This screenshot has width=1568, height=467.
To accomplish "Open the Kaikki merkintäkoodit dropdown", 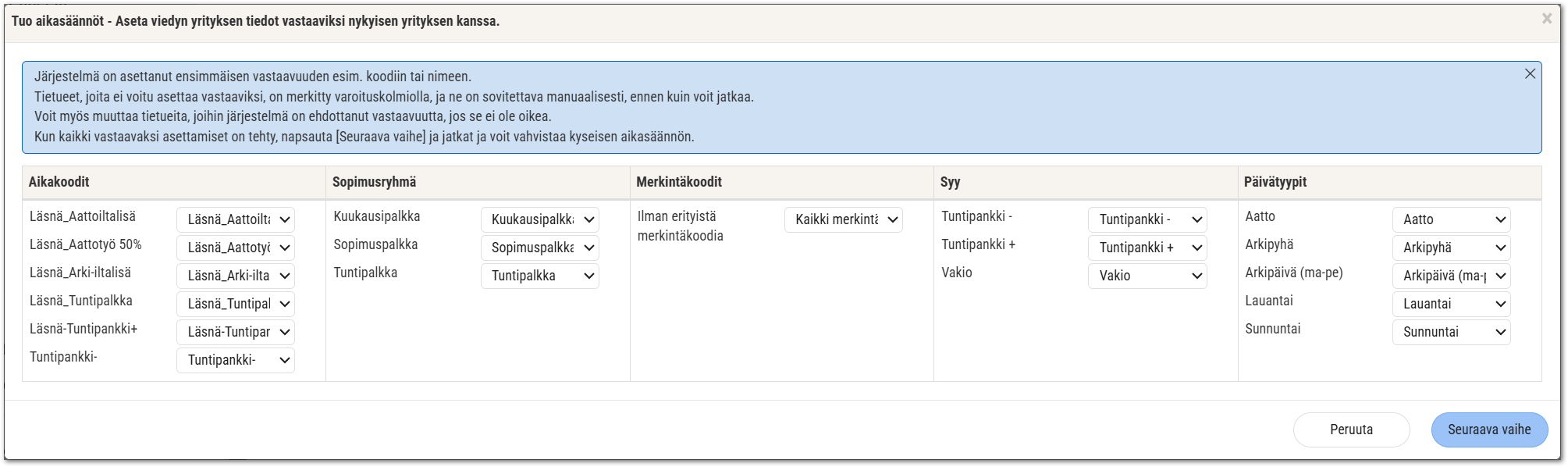I will point(843,219).
